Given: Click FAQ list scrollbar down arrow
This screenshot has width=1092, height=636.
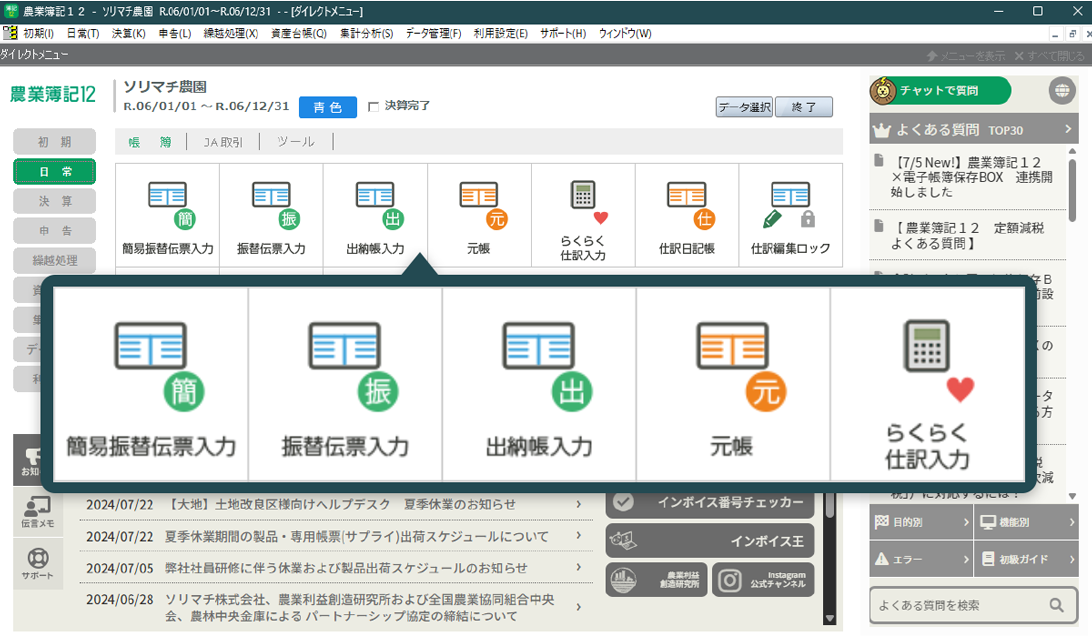Looking at the screenshot, I should 1072,496.
